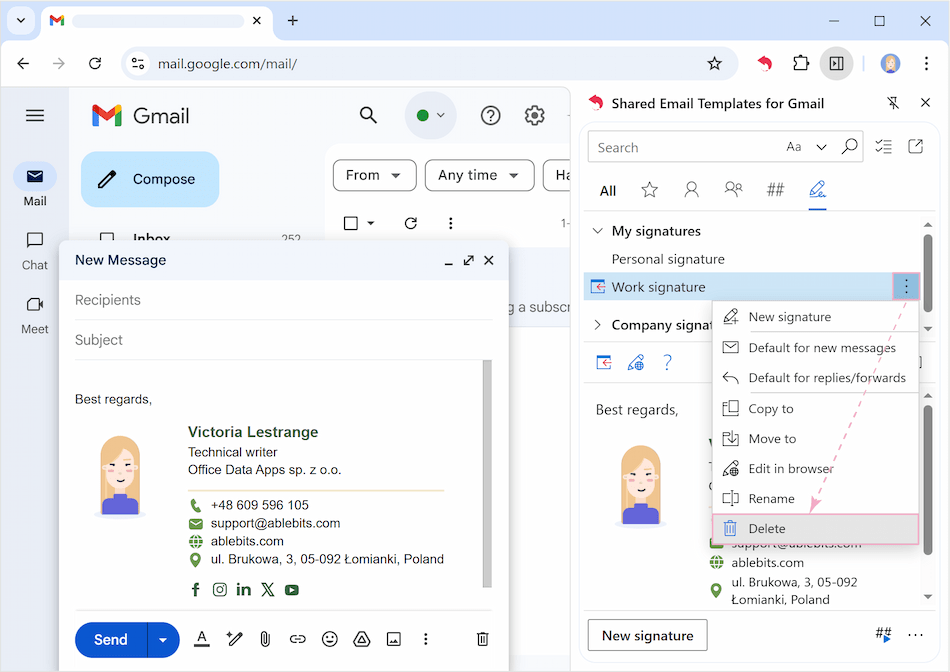Image resolution: width=950 pixels, height=672 pixels.
Task: Click the Recipients field in New Message
Action: point(284,300)
